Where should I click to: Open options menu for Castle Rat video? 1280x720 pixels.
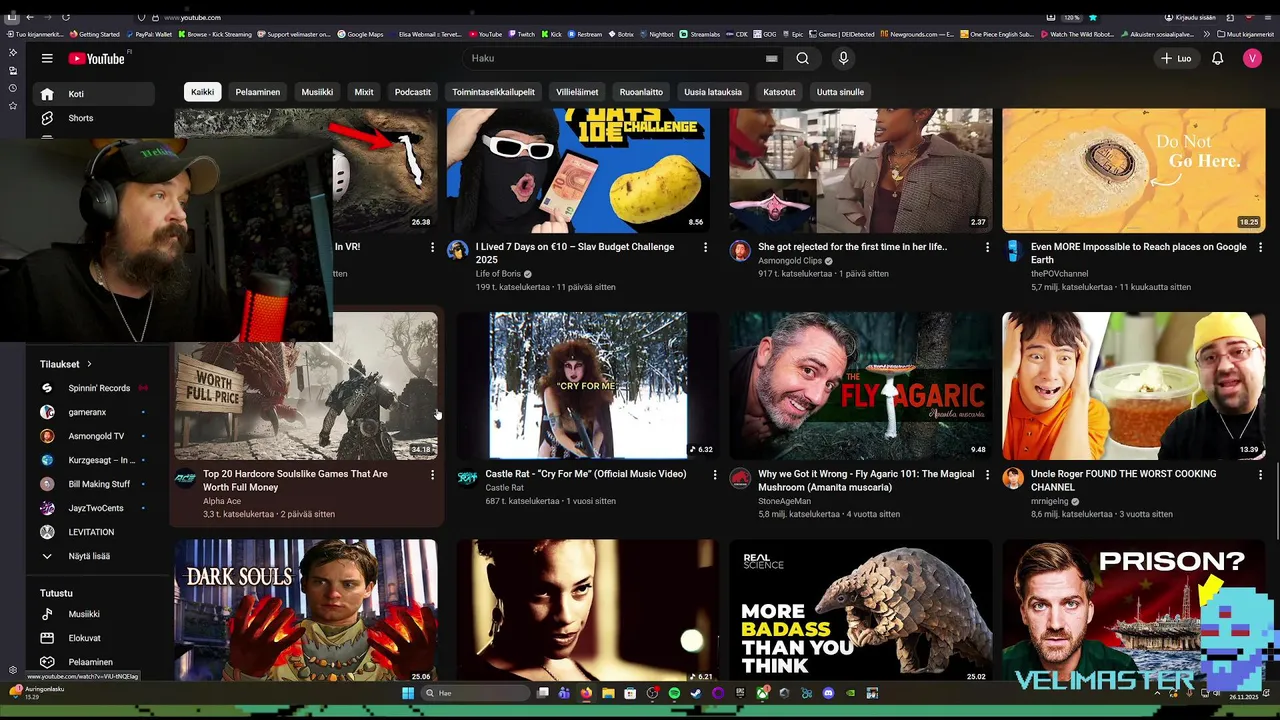pos(714,474)
